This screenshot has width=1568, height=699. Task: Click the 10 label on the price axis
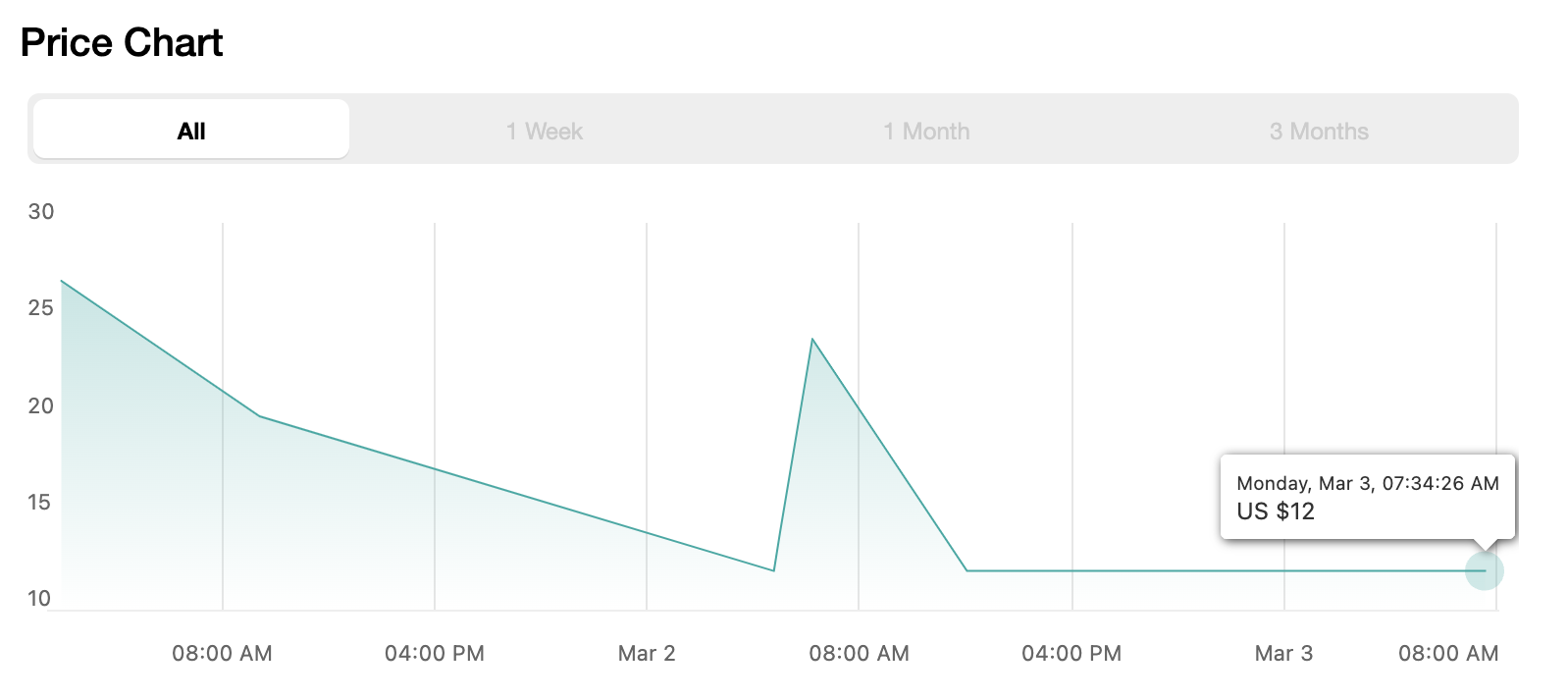point(39,598)
